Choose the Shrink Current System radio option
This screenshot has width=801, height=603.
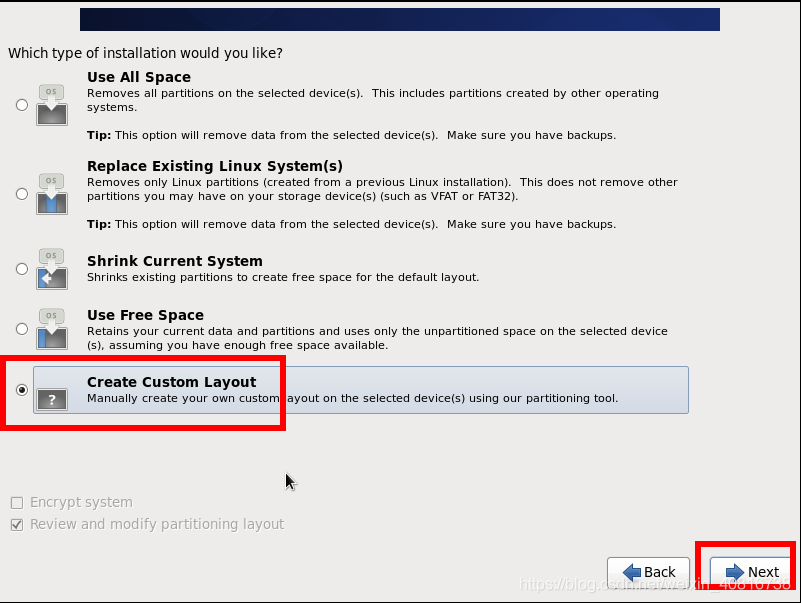[21, 269]
